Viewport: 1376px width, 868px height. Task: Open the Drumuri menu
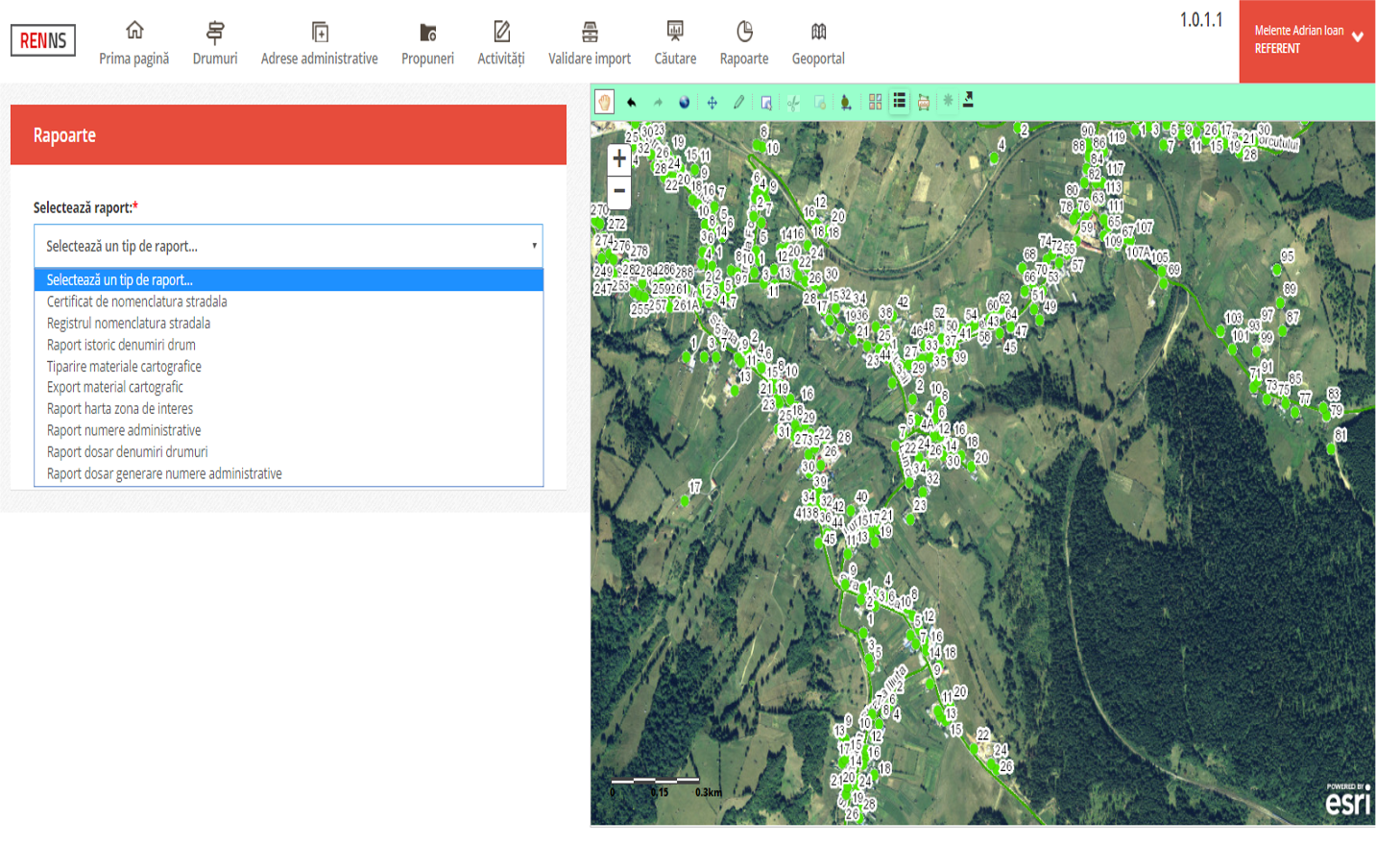pos(214,44)
